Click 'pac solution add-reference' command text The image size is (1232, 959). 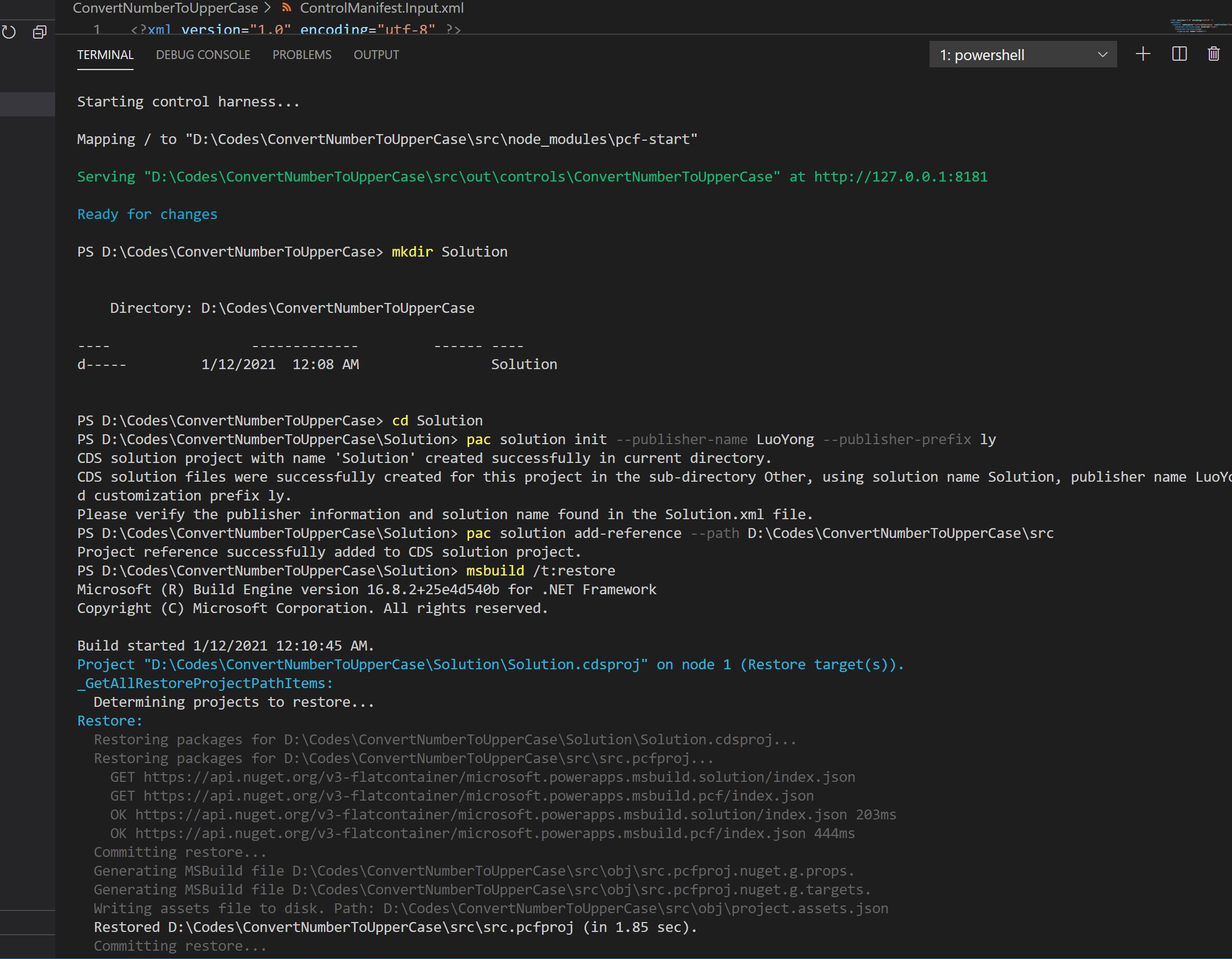(x=573, y=534)
